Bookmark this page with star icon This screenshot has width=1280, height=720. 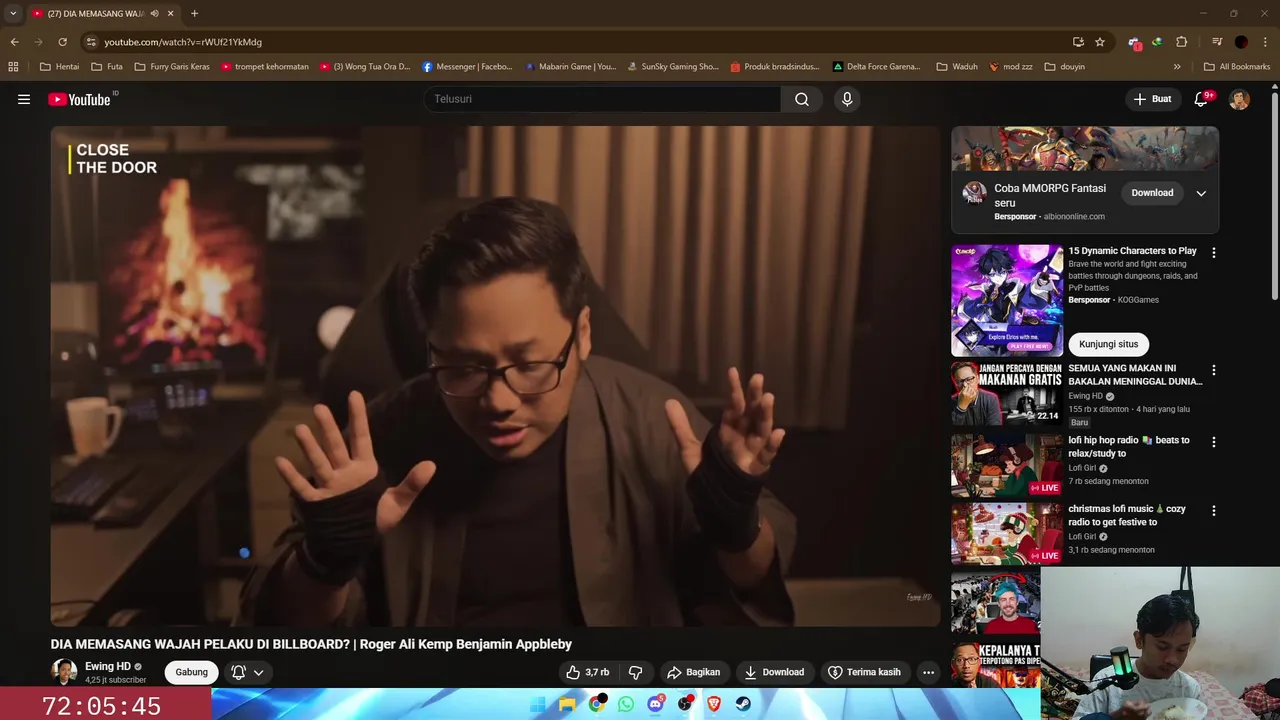1100,42
